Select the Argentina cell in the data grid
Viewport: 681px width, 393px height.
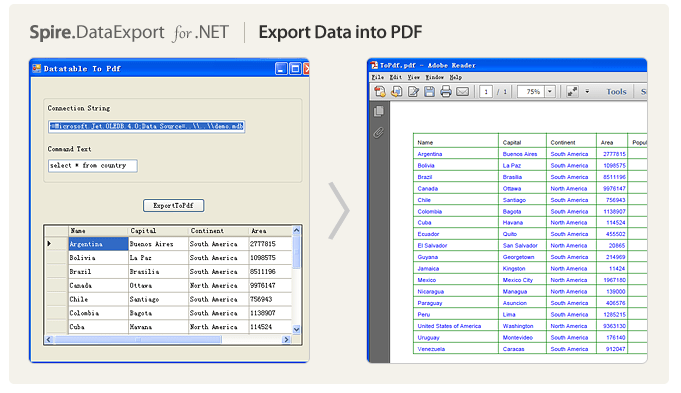coord(98,244)
